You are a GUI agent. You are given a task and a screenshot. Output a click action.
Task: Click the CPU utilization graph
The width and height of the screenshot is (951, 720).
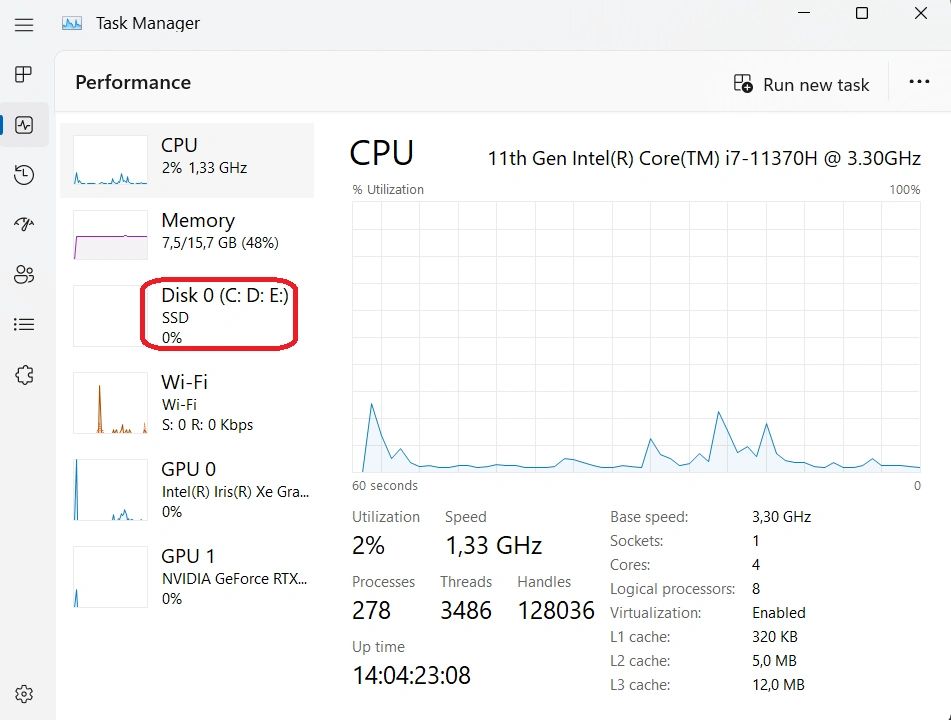[636, 336]
